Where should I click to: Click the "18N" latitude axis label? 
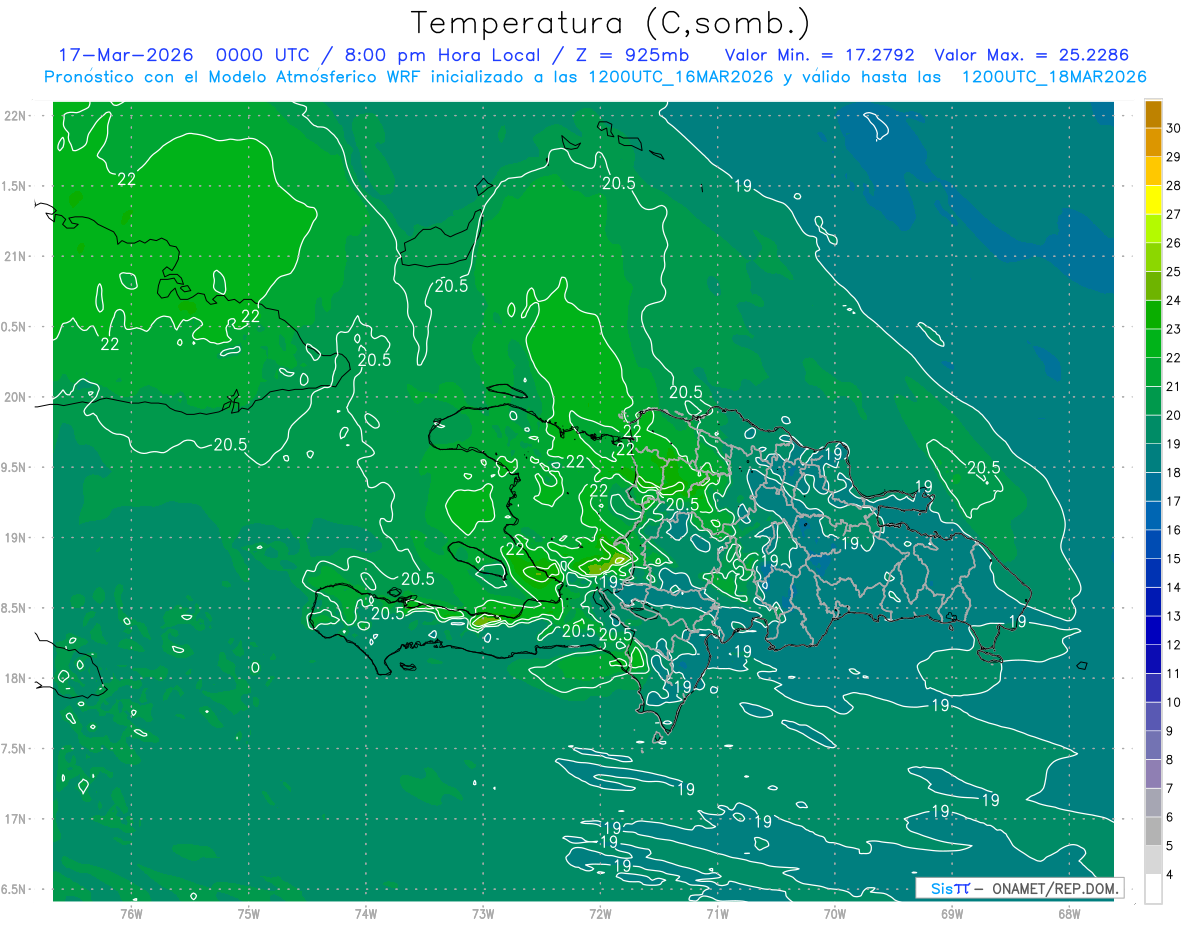point(15,678)
